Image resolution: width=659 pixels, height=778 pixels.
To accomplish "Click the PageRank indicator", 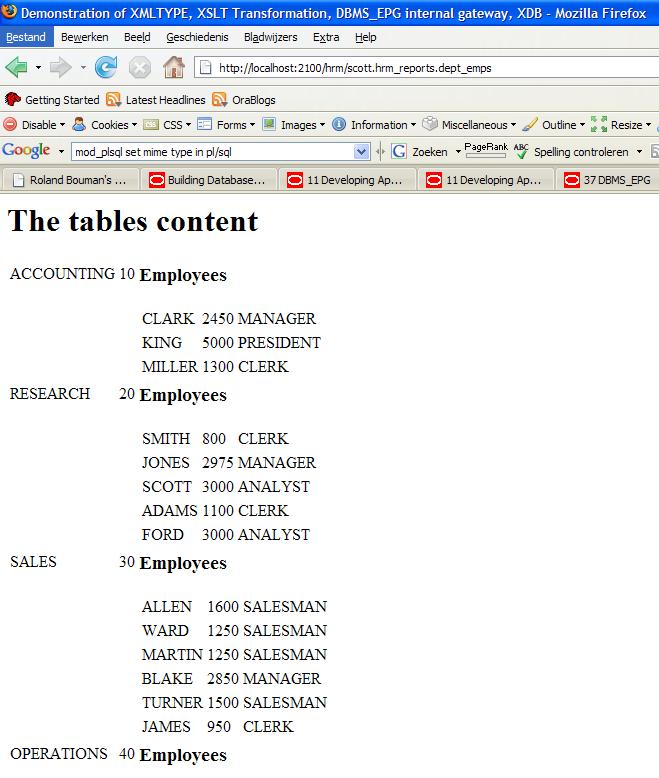I will point(486,149).
